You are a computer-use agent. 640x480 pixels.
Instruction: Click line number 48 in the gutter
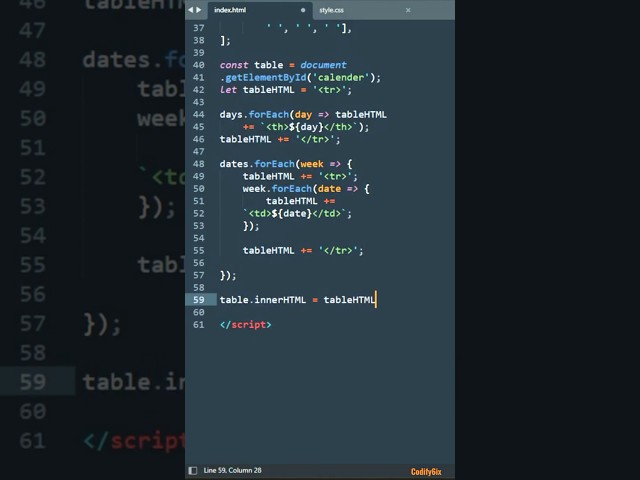click(x=198, y=164)
